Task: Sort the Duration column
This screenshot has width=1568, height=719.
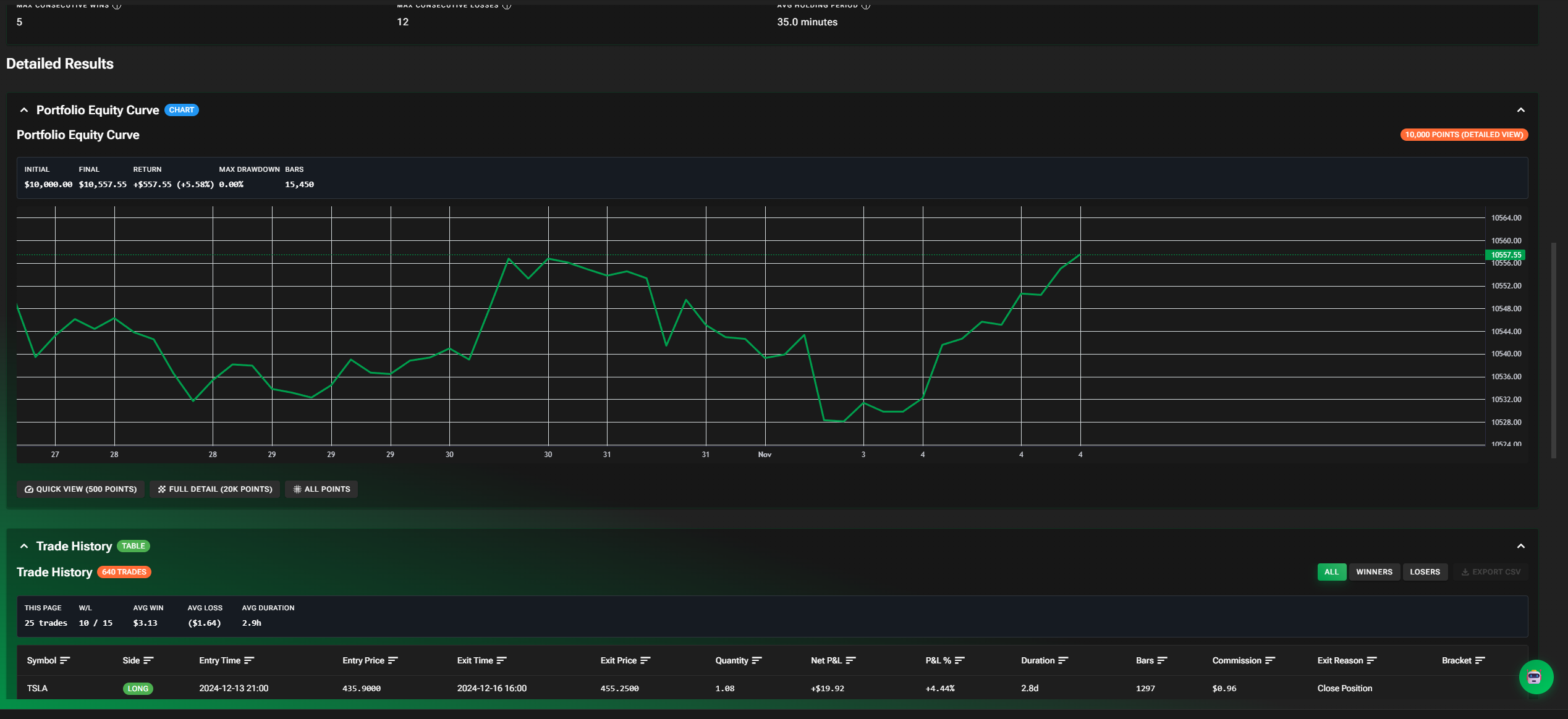Action: tap(1064, 660)
